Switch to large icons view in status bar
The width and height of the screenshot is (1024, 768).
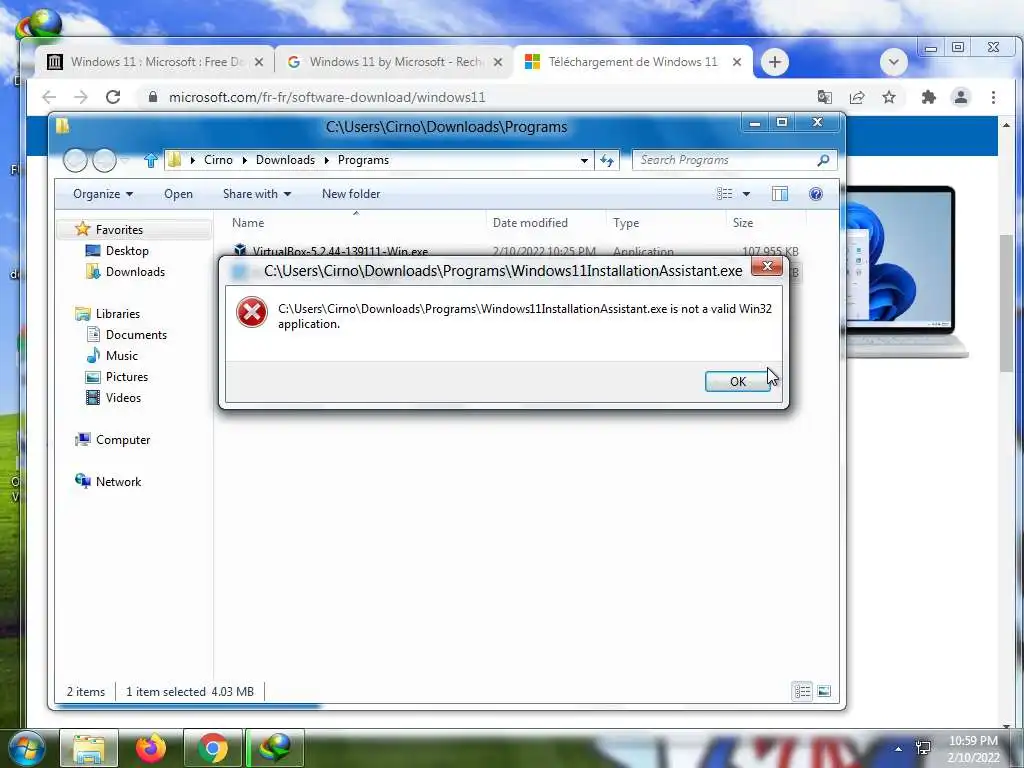pyautogui.click(x=824, y=691)
